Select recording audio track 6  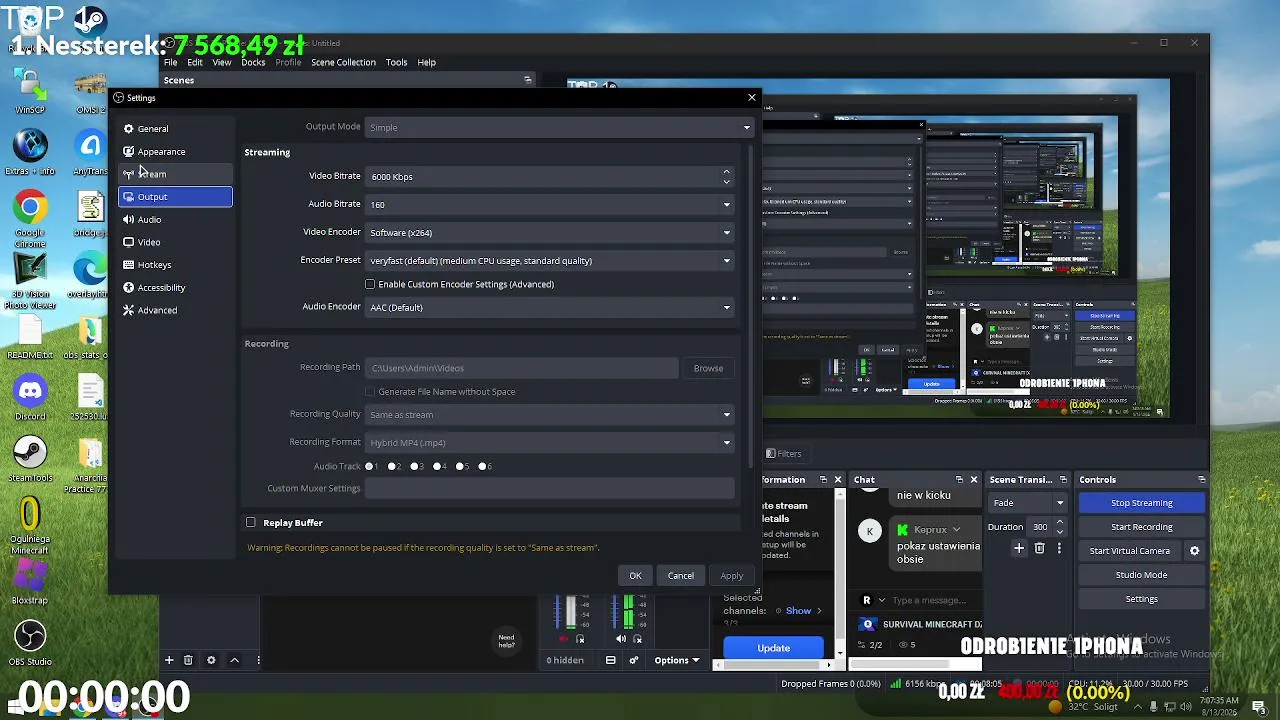483,466
